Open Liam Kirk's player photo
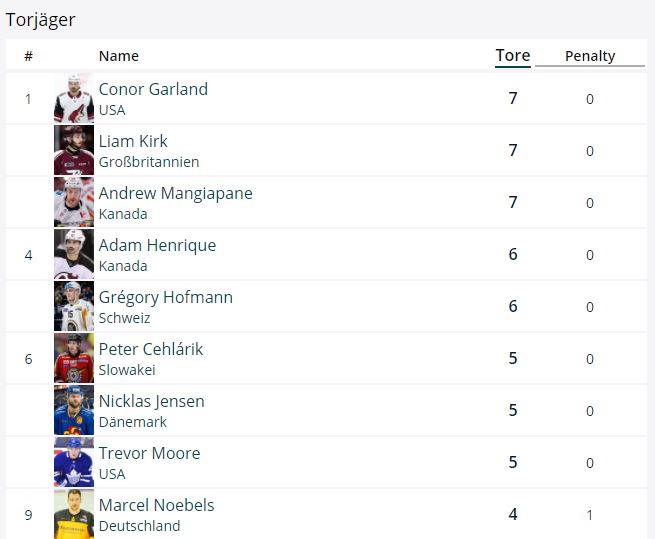The width and height of the screenshot is (655, 539). [x=74, y=150]
